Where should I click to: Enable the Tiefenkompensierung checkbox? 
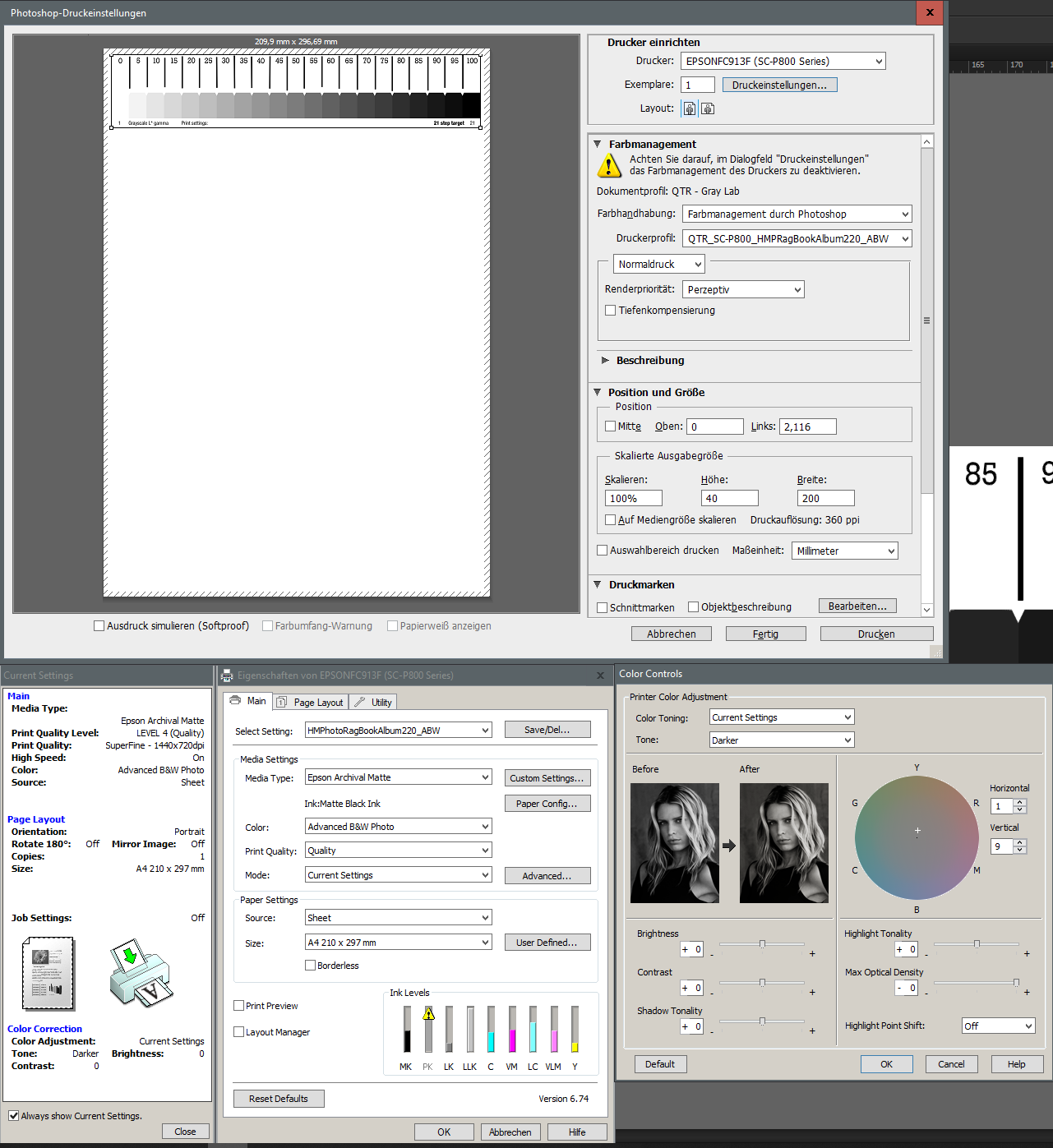(x=611, y=311)
